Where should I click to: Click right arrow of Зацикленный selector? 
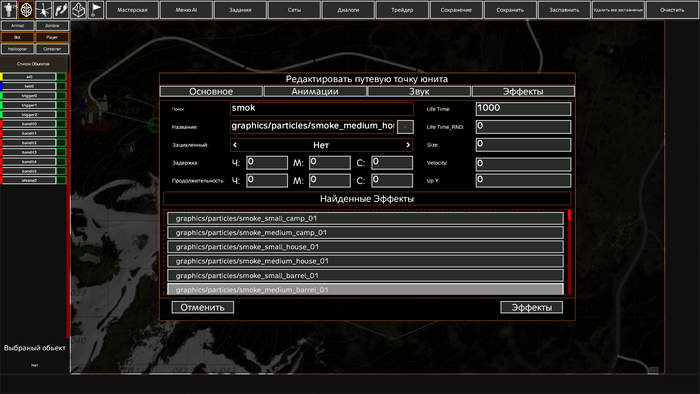(408, 145)
